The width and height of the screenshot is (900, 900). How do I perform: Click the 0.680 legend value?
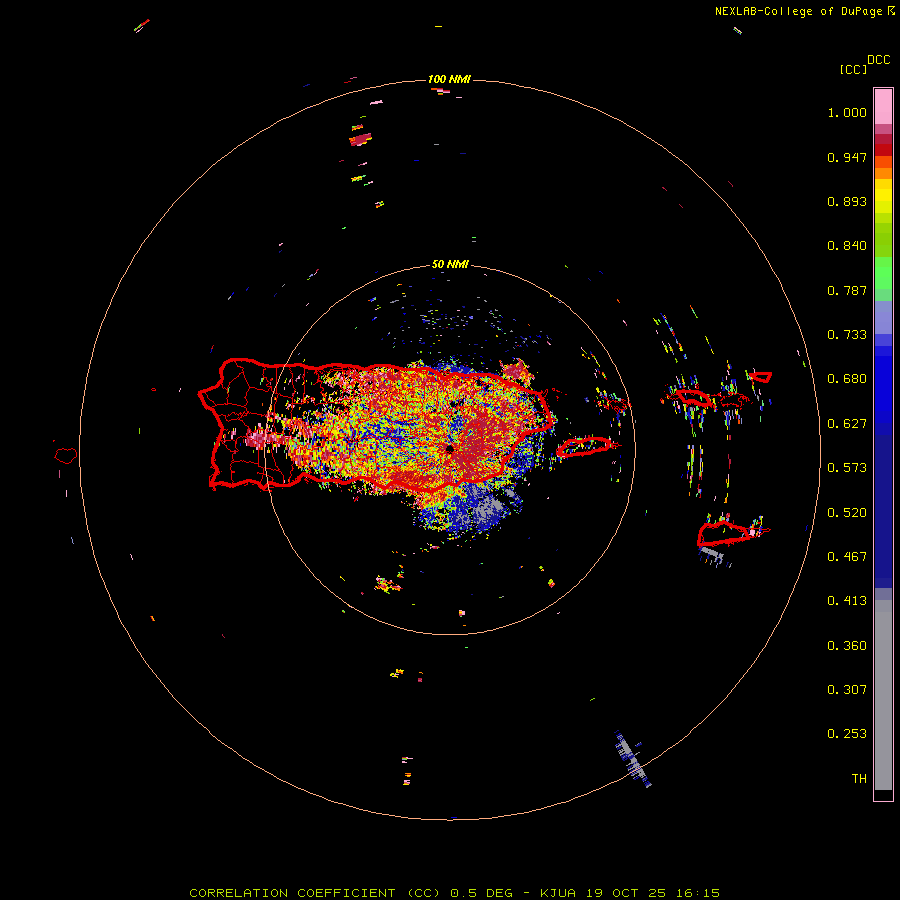point(847,379)
